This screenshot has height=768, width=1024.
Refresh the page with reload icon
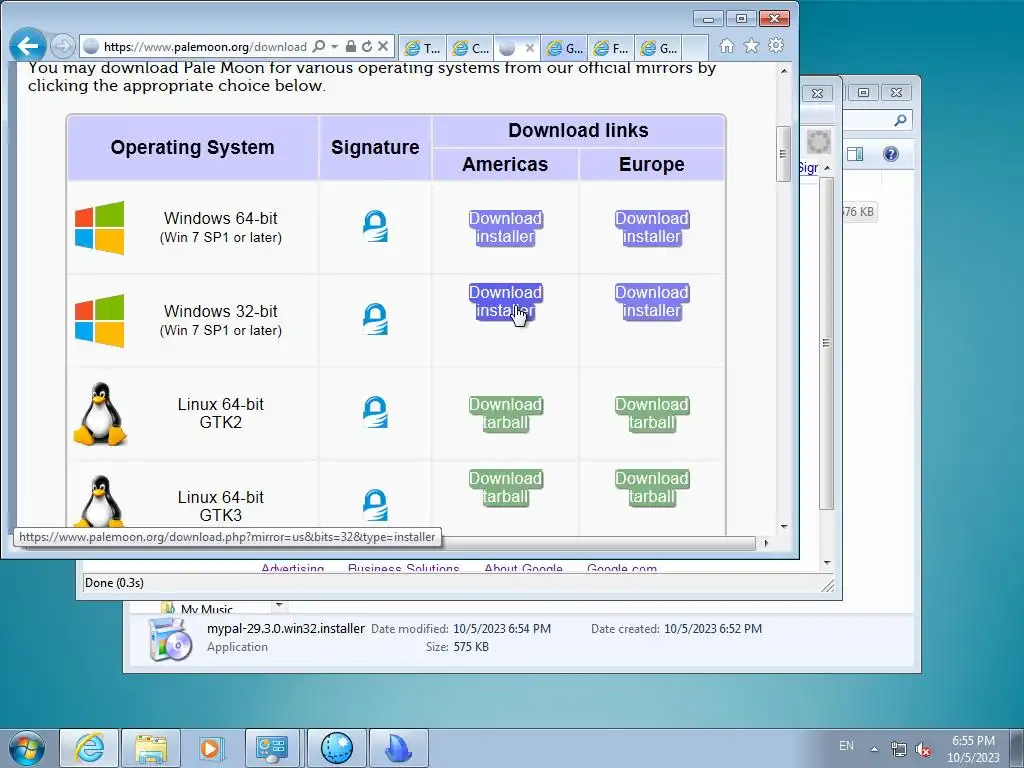[367, 46]
